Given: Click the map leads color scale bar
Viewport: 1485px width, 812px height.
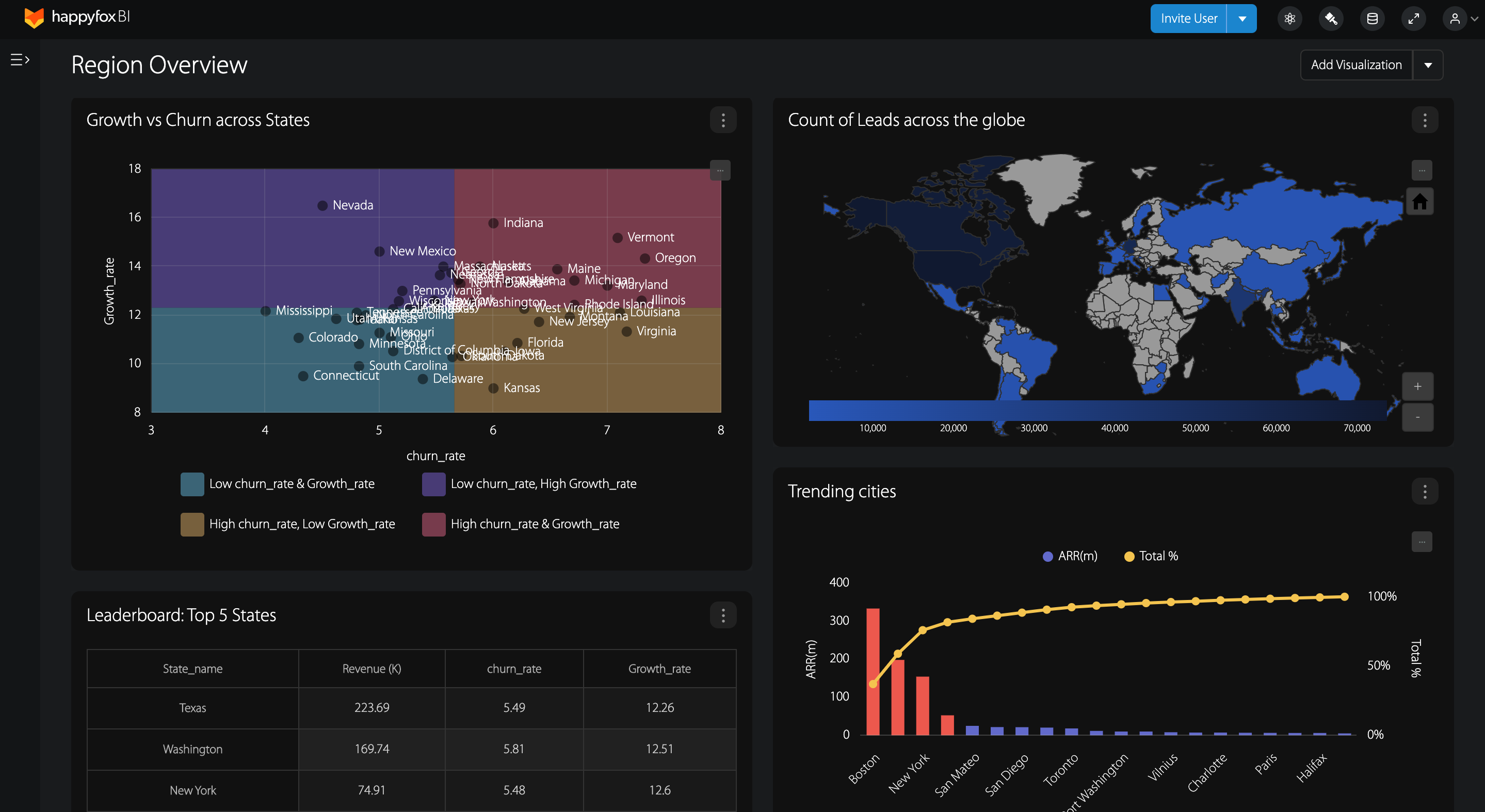Looking at the screenshot, I should [x=1097, y=410].
